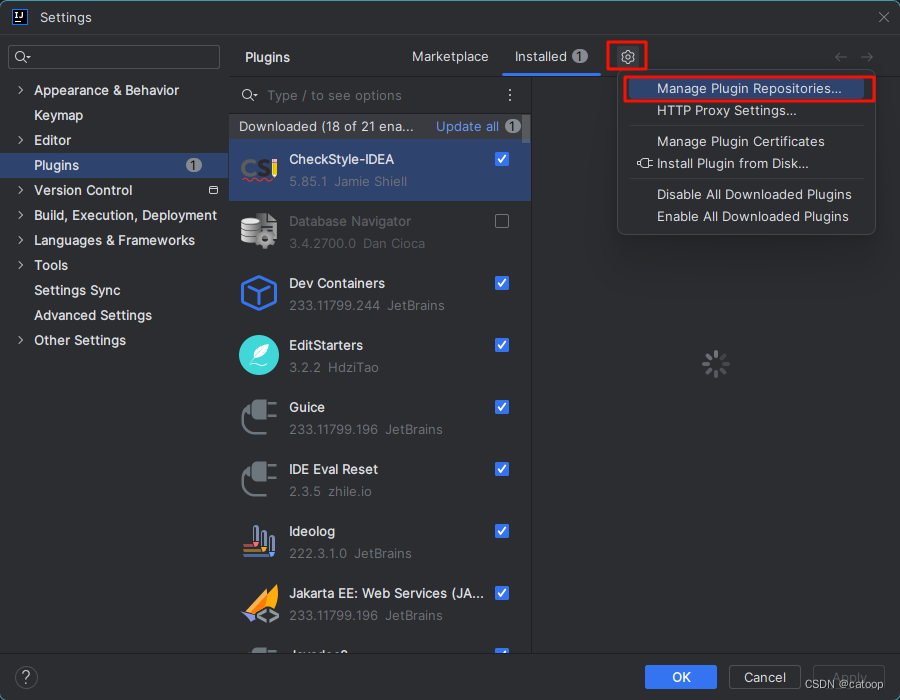Viewport: 900px width, 700px height.
Task: Click the update badge next to Update all
Action: [x=513, y=126]
